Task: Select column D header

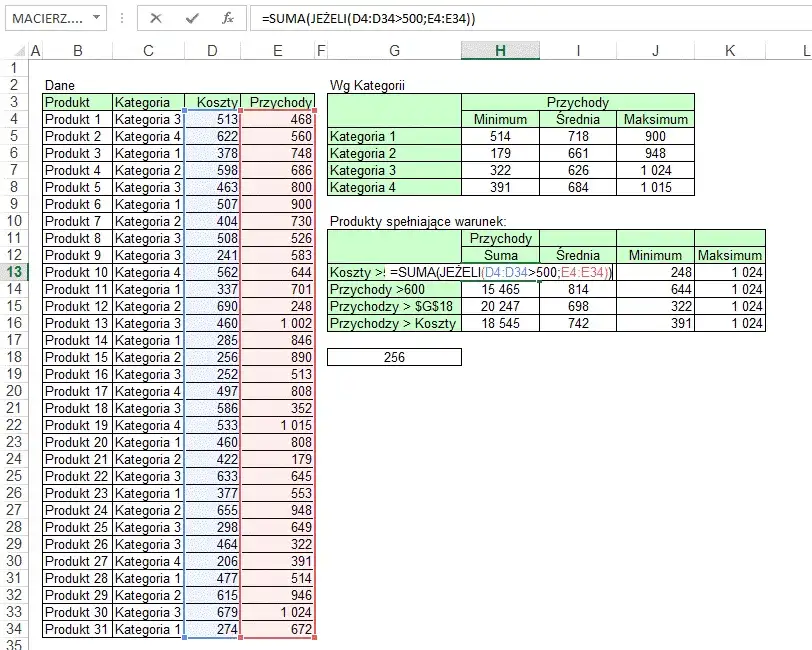Action: click(212, 51)
